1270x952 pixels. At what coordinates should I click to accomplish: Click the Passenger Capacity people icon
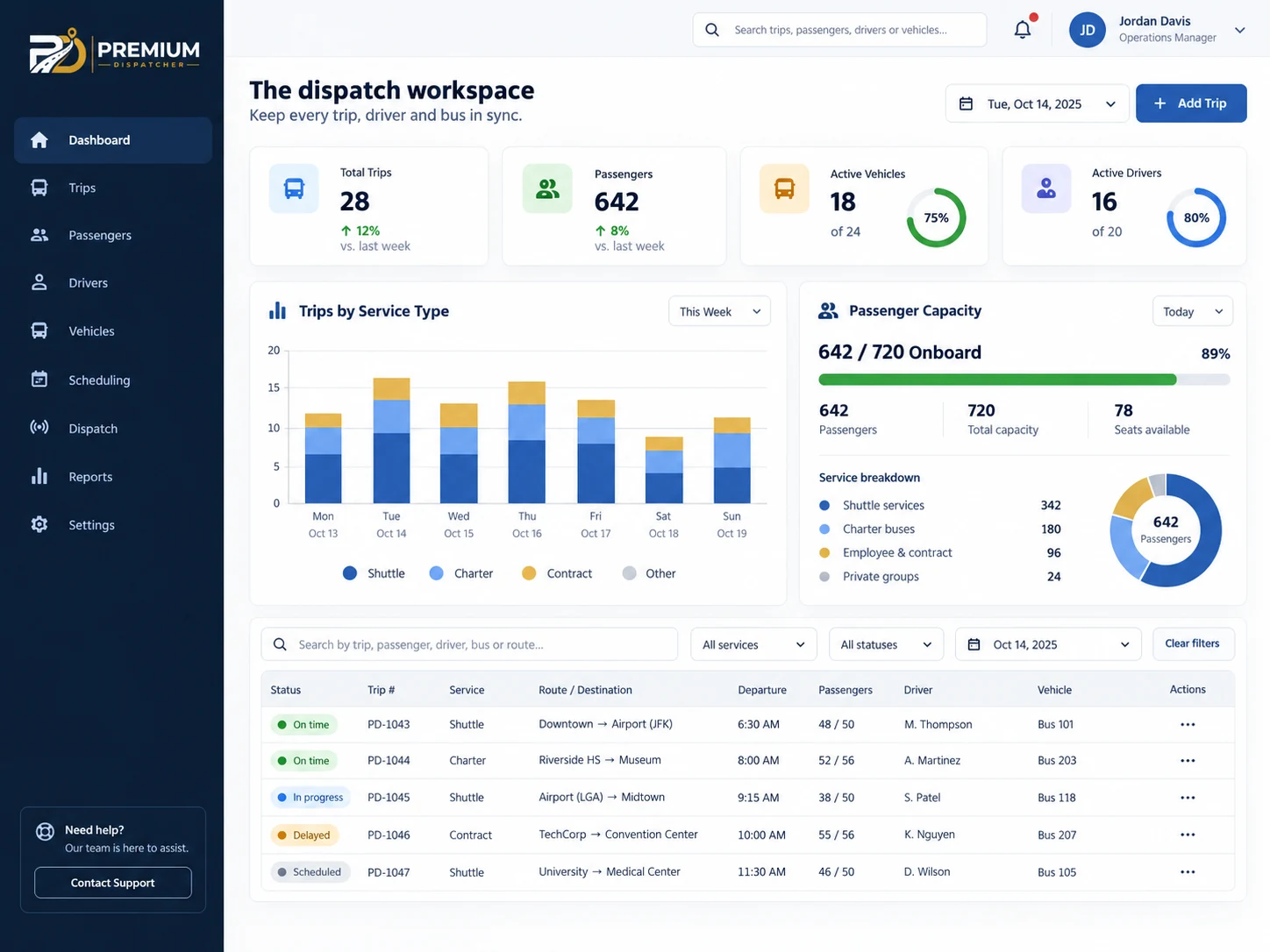tap(828, 310)
